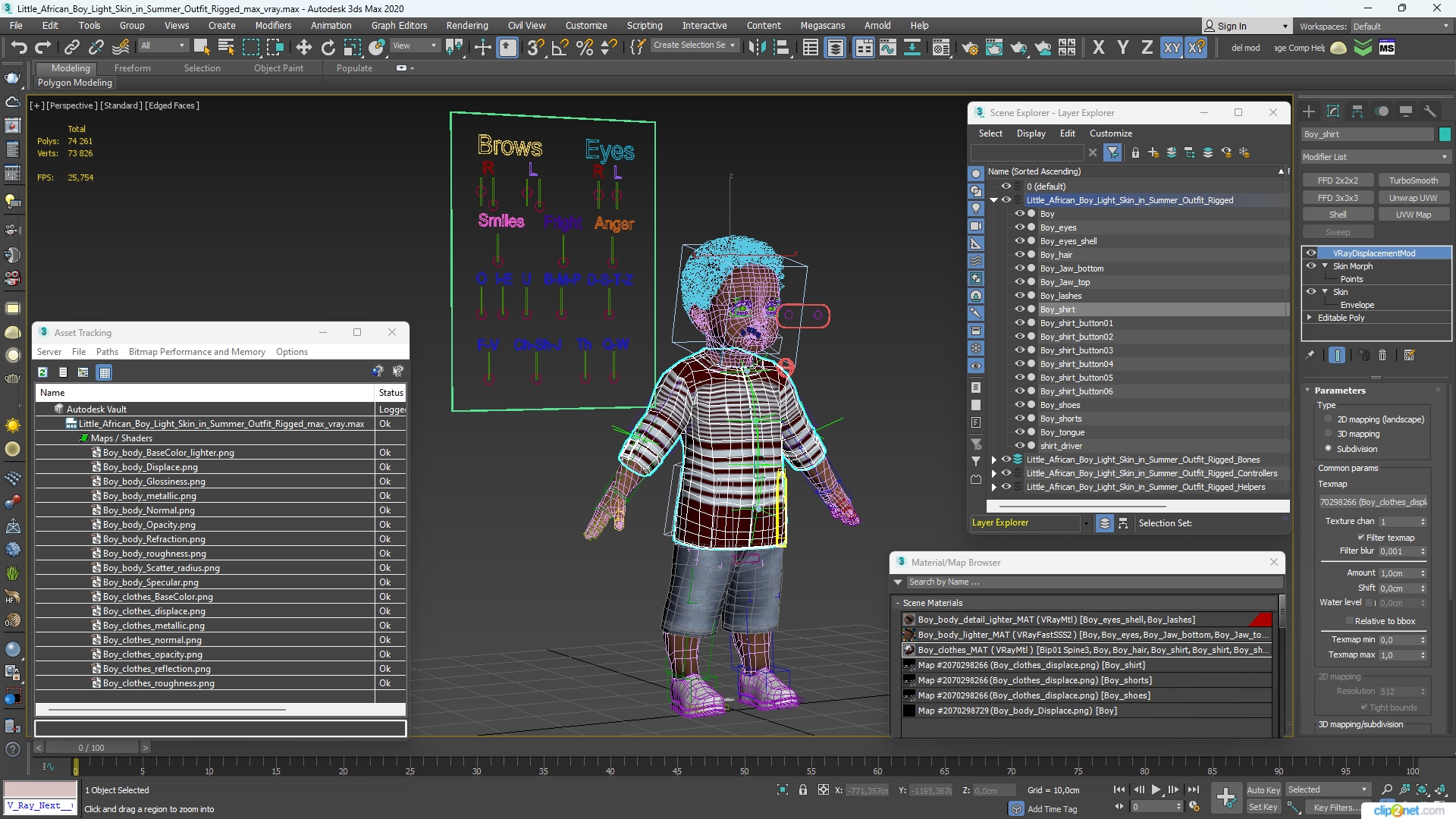
Task: Click the Mirror tool icon
Action: pos(756,47)
